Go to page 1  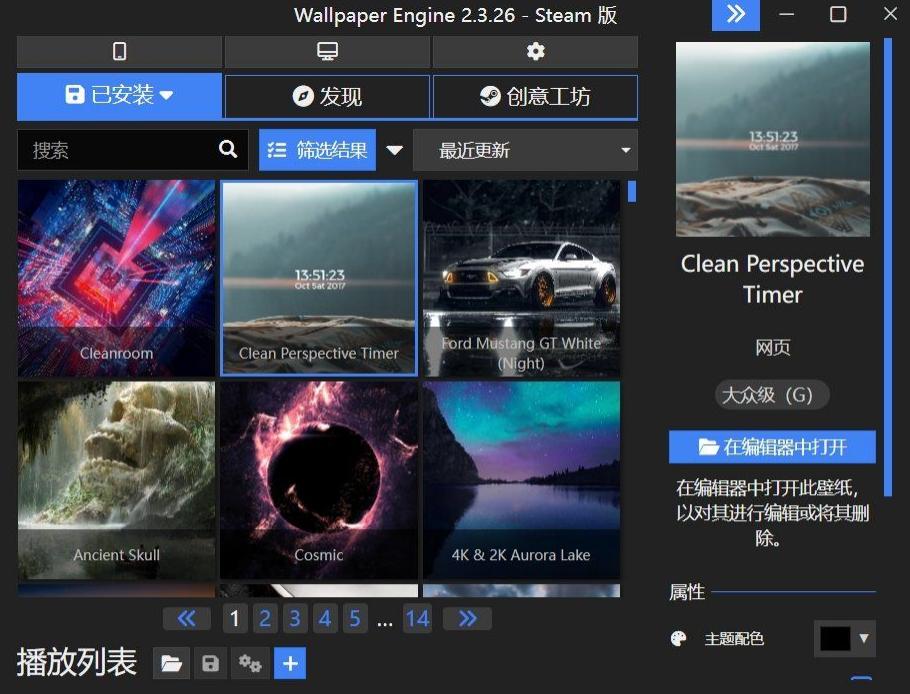(x=235, y=619)
